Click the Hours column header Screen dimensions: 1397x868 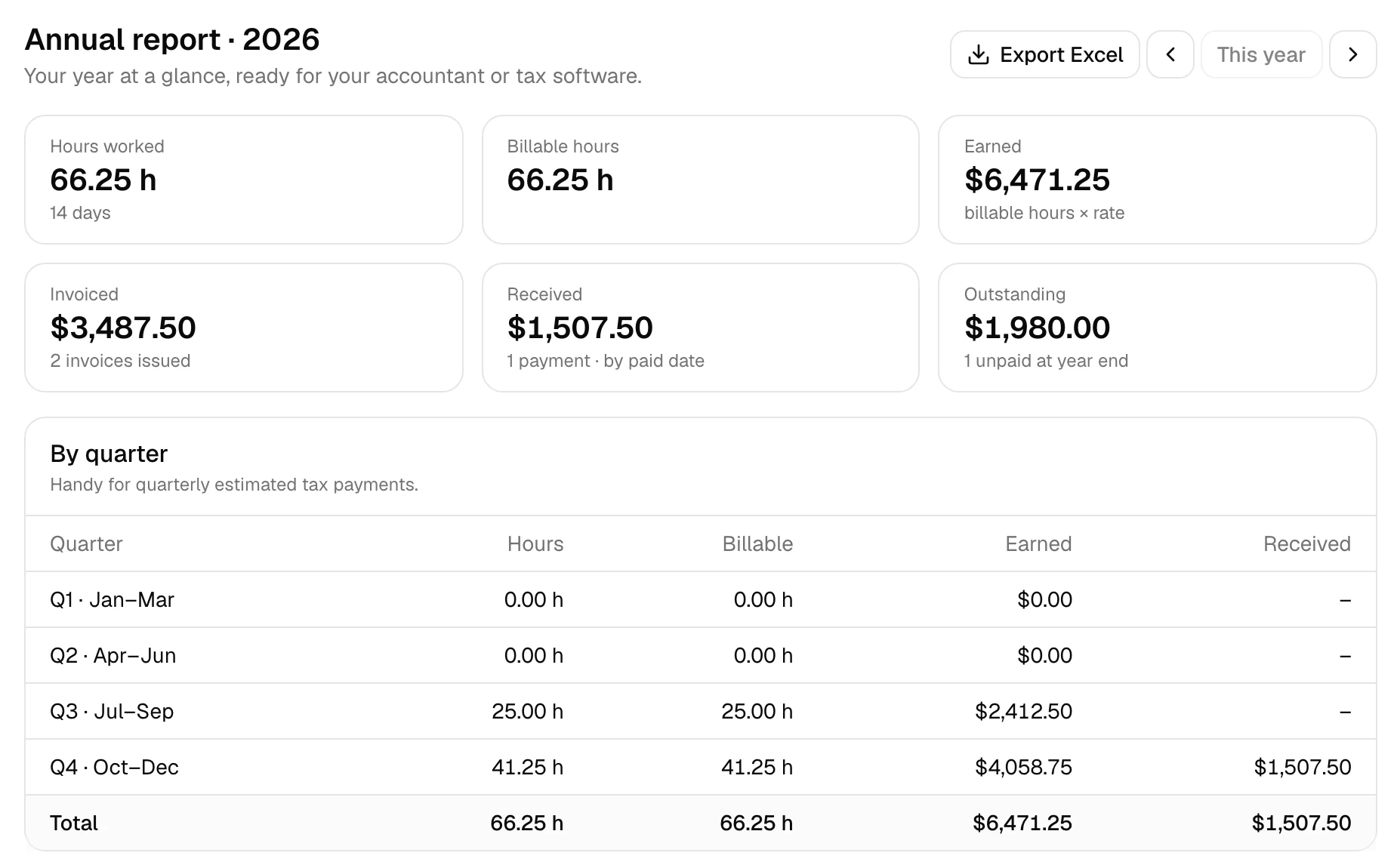coord(535,543)
